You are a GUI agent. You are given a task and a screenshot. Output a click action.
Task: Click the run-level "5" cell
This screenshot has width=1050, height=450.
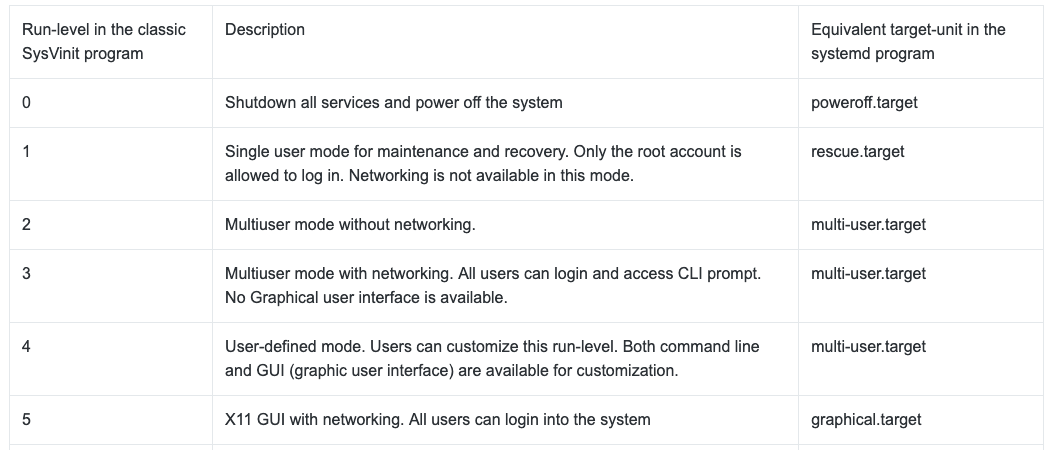pos(26,420)
